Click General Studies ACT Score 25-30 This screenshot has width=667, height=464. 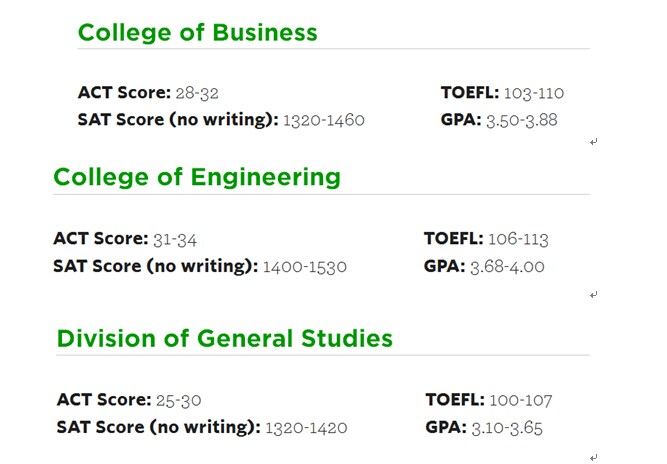pos(178,401)
